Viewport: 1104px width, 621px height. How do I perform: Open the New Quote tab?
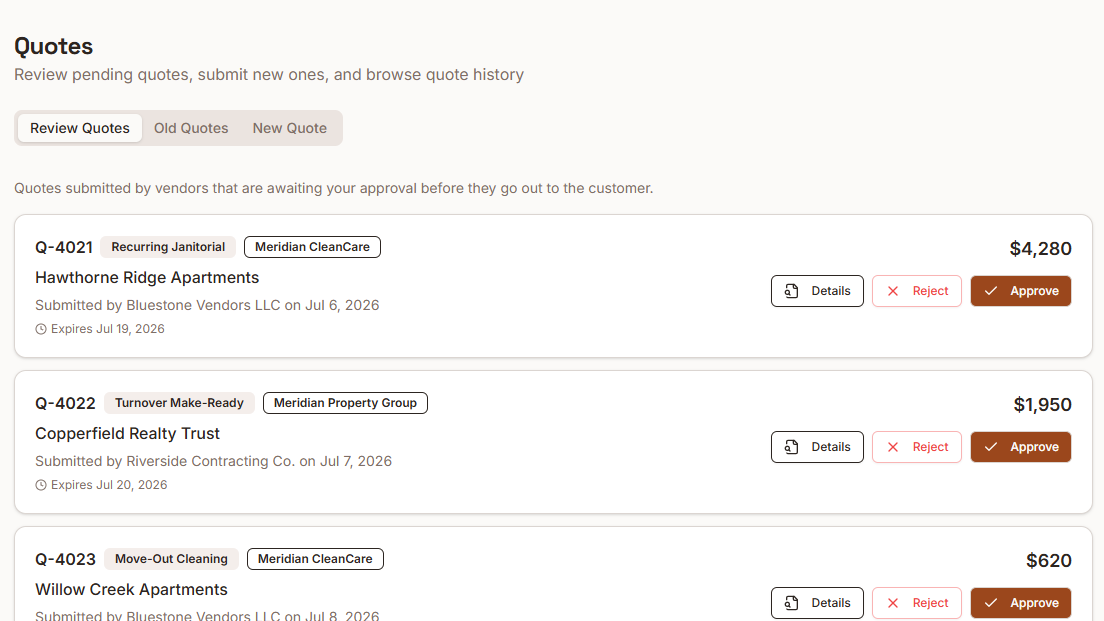pos(289,128)
